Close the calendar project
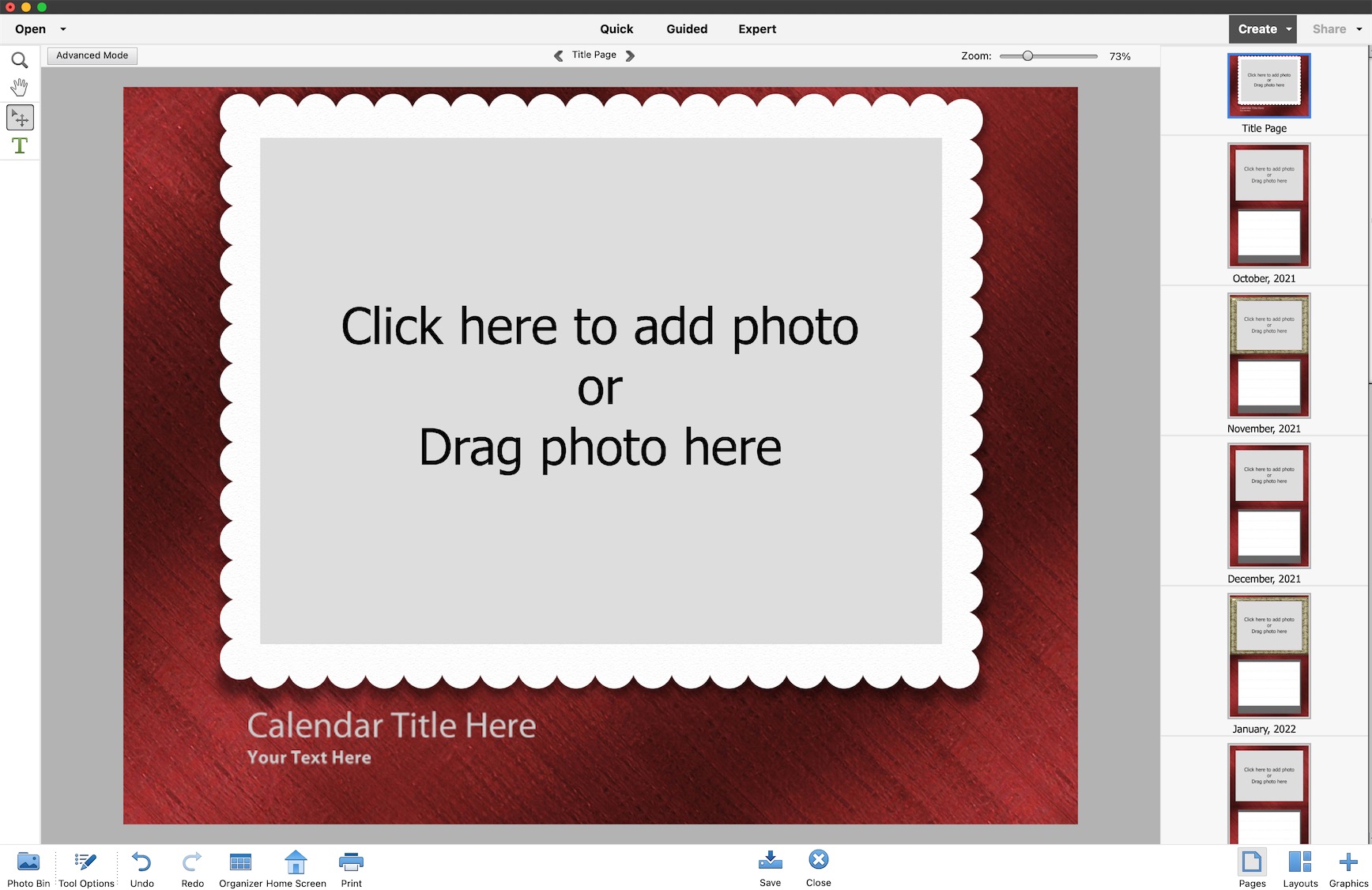 [819, 869]
